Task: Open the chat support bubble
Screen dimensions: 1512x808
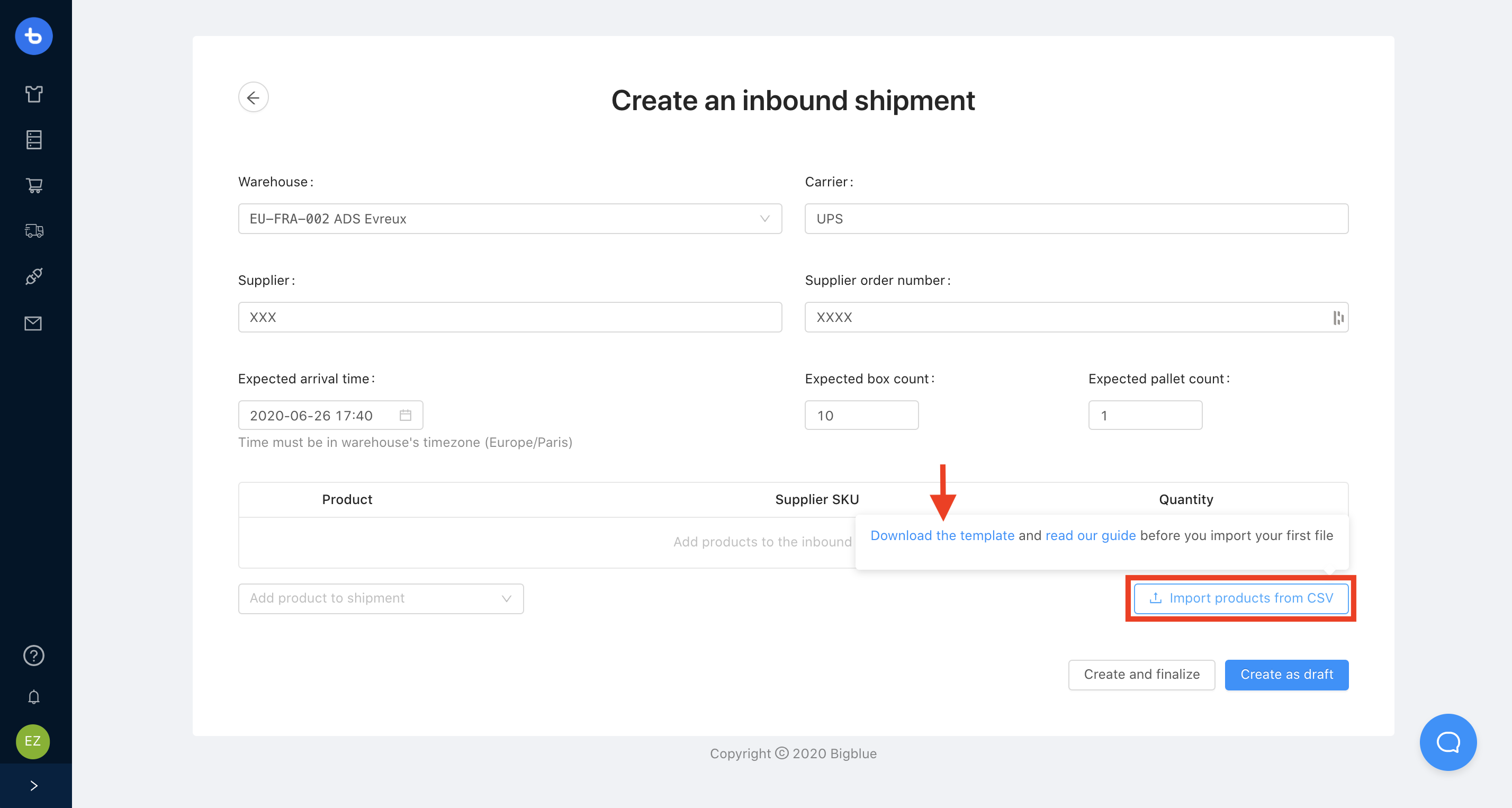Action: (x=1447, y=742)
